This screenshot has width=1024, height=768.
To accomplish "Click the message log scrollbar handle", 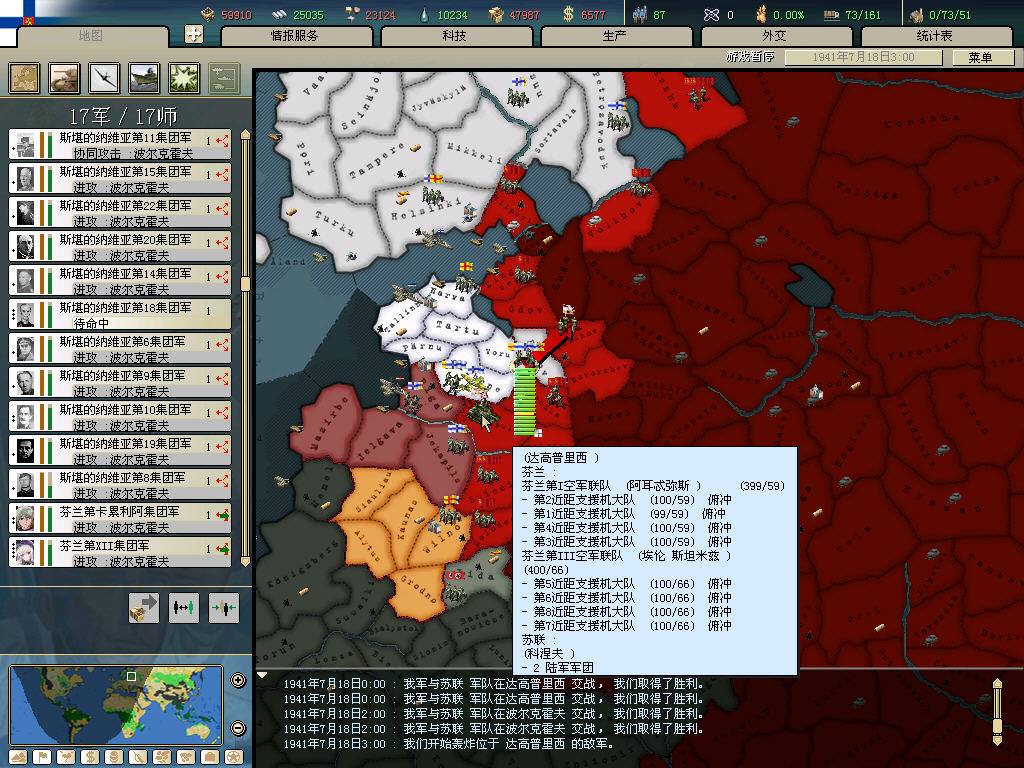I will [997, 726].
